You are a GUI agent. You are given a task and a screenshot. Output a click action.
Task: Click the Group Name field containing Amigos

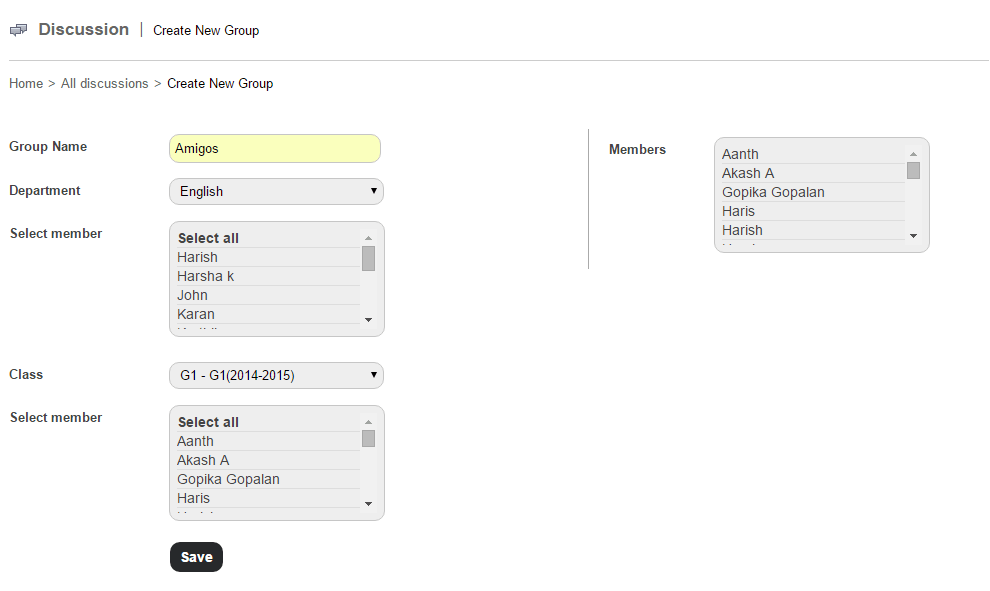275,147
